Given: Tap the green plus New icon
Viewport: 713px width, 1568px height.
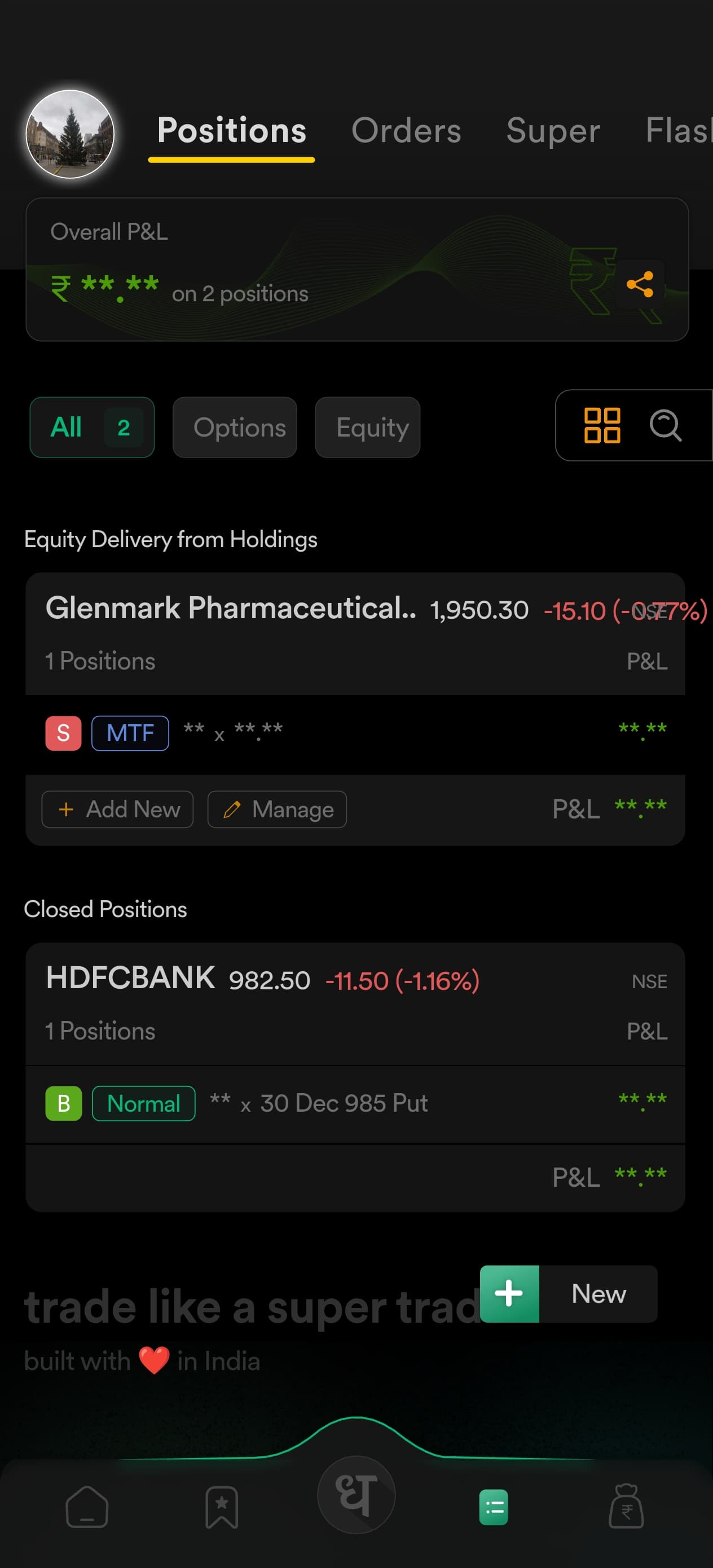Looking at the screenshot, I should point(509,1293).
